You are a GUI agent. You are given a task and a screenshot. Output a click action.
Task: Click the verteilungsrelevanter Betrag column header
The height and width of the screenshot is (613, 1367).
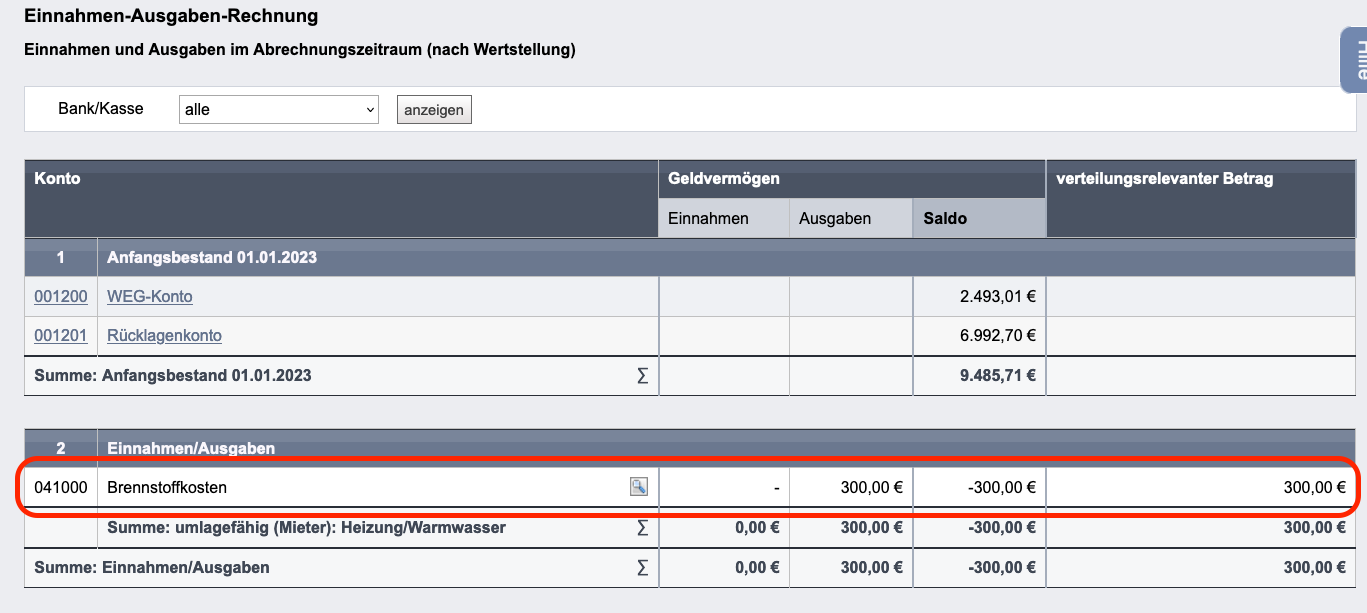pyautogui.click(x=1164, y=179)
